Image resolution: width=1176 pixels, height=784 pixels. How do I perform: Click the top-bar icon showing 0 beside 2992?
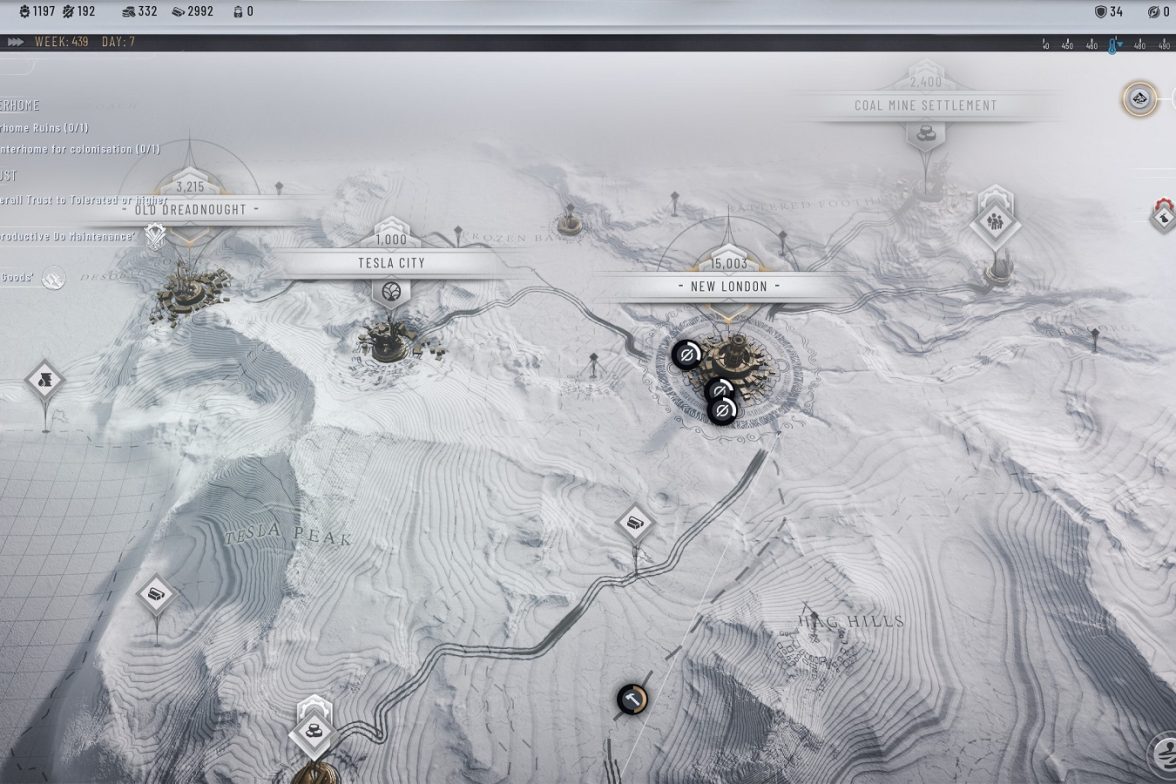point(238,11)
